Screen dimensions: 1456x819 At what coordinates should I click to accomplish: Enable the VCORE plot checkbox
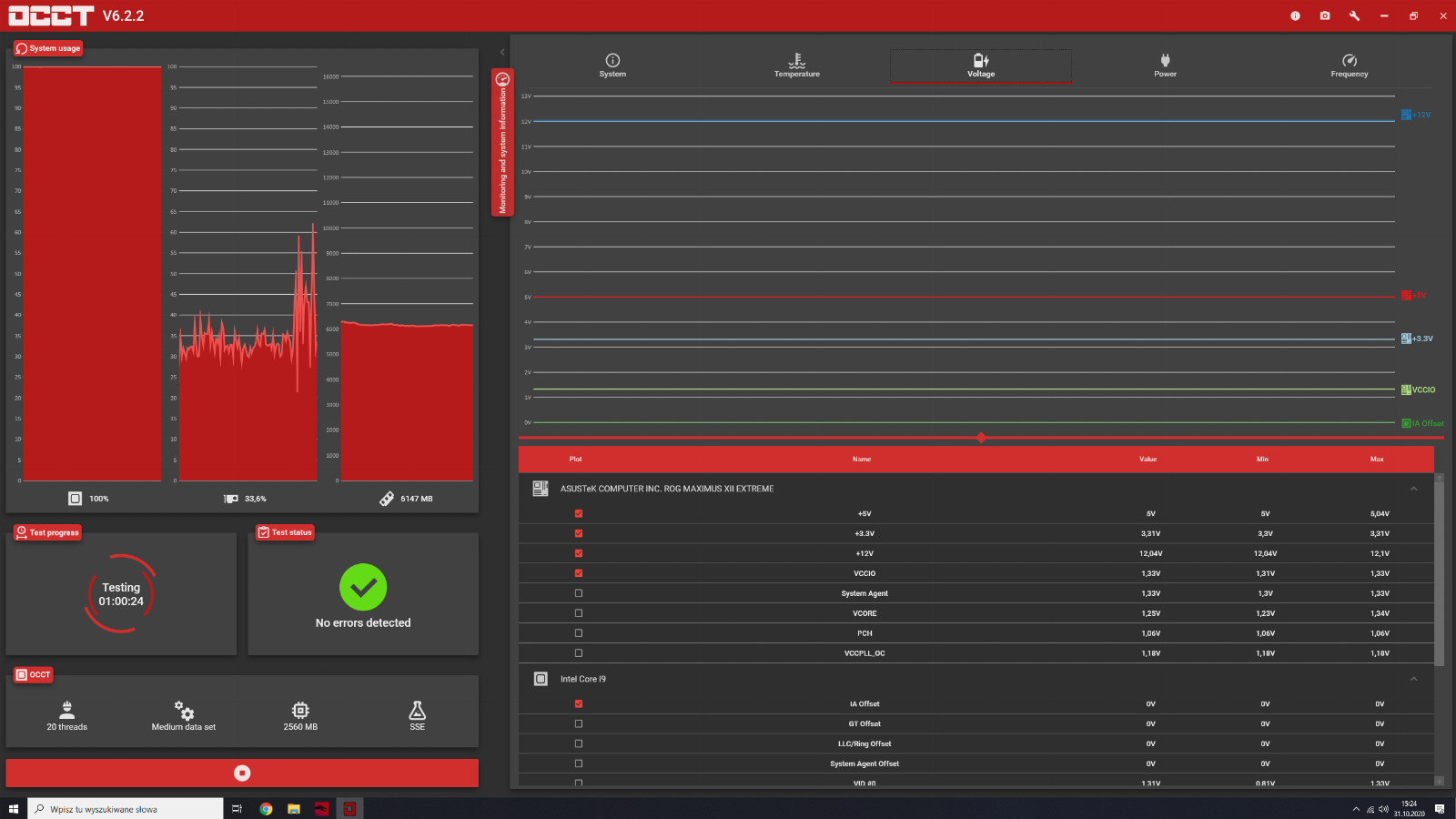coord(579,613)
